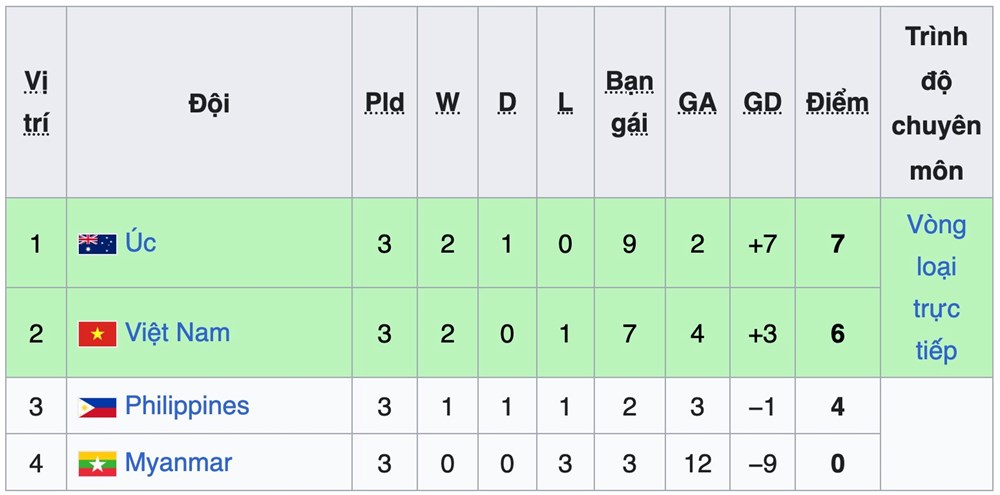Screen dimensions: 1000x495
Task: Click the Pld column header
Action: pos(384,102)
